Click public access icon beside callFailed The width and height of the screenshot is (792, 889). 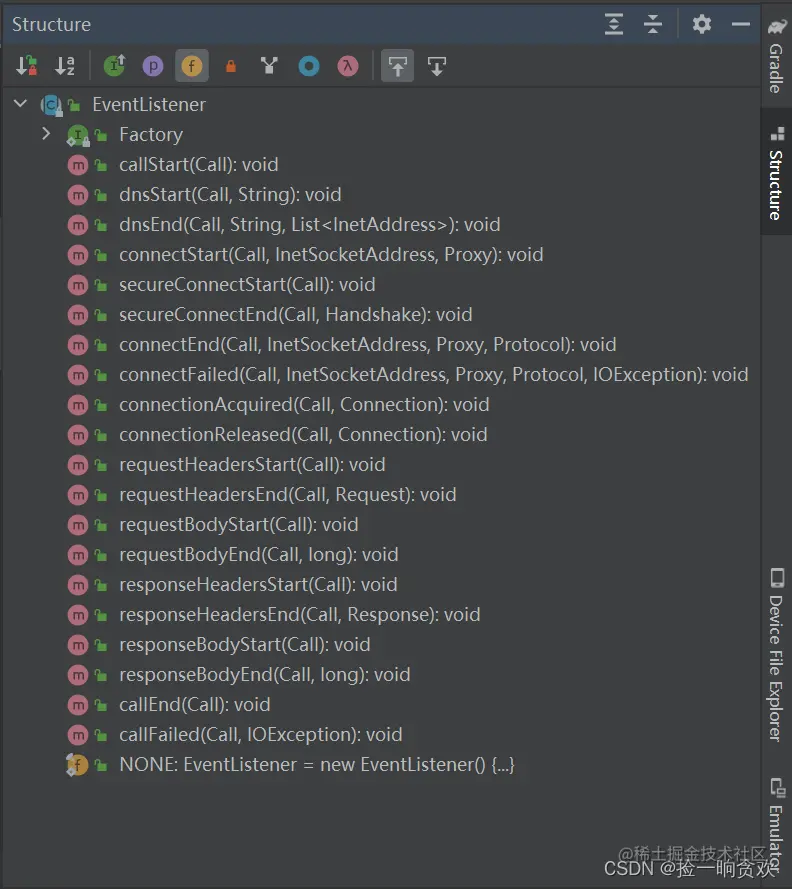101,735
